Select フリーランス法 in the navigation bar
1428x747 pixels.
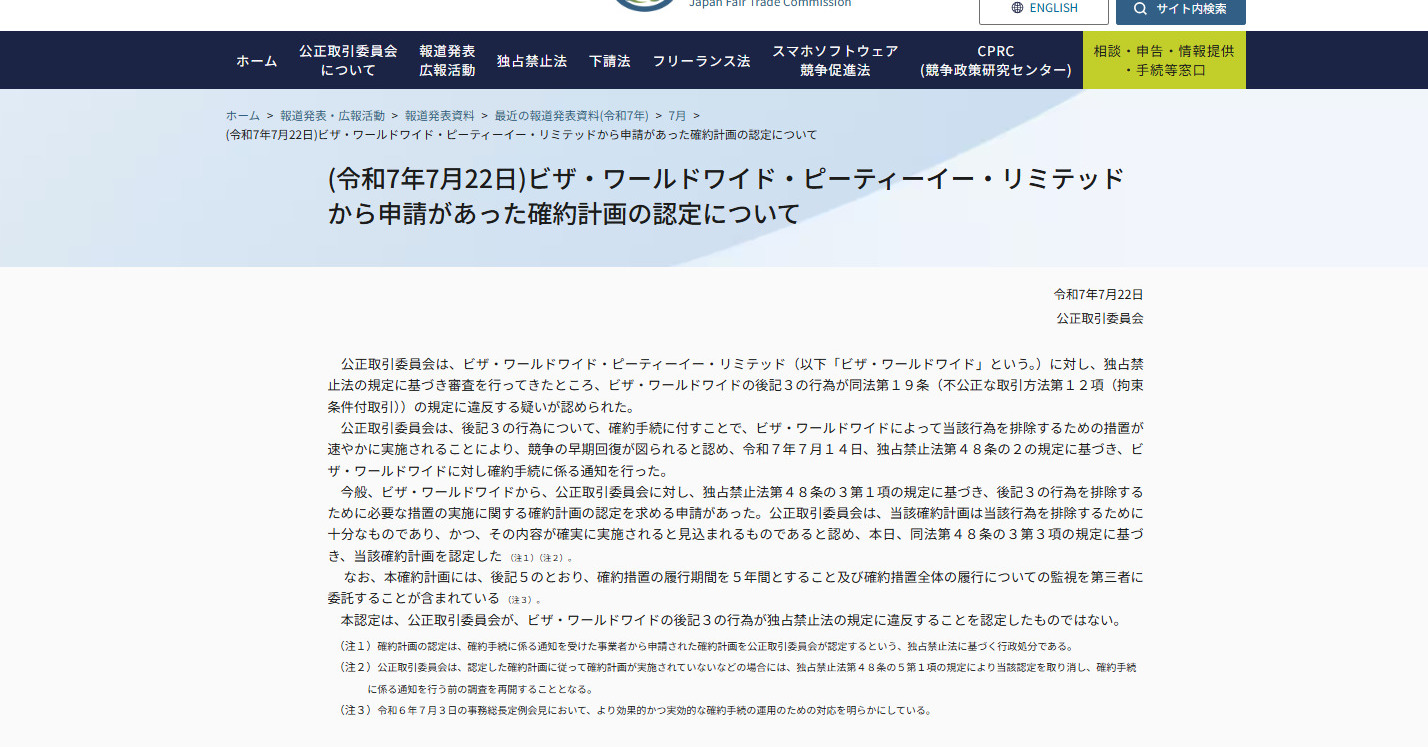[x=701, y=61]
